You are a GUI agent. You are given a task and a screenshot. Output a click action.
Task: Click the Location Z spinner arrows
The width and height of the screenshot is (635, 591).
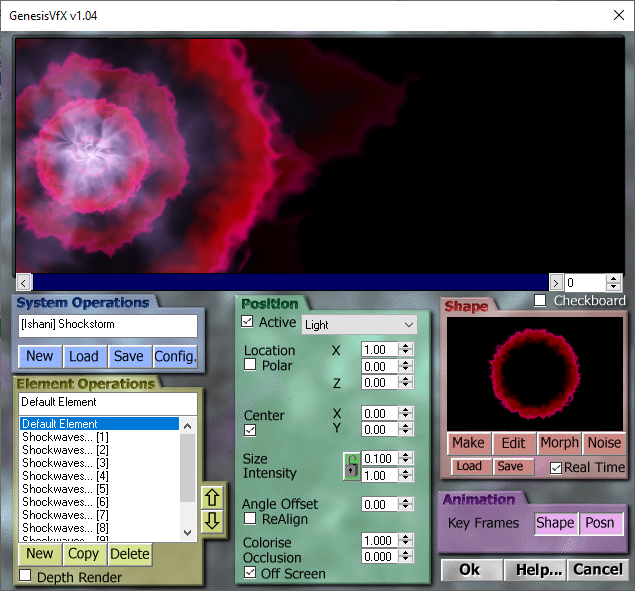tap(405, 382)
